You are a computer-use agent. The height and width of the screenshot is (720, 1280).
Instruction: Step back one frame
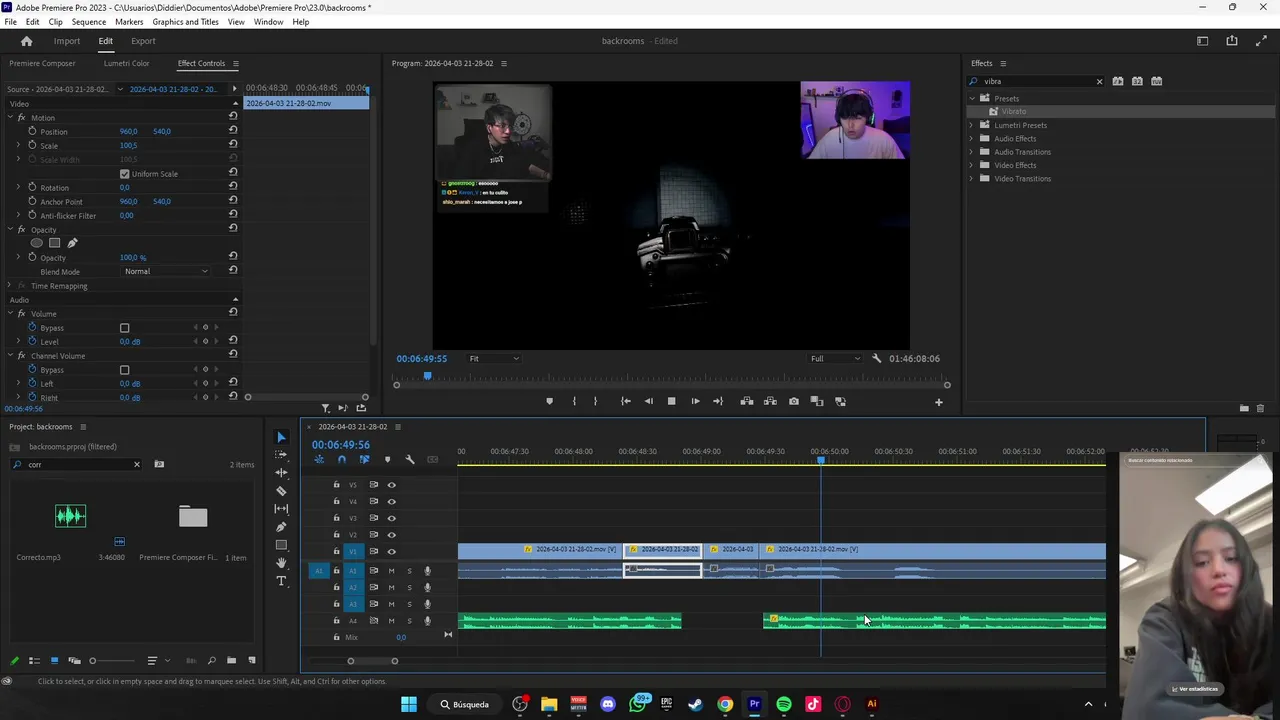(x=648, y=401)
